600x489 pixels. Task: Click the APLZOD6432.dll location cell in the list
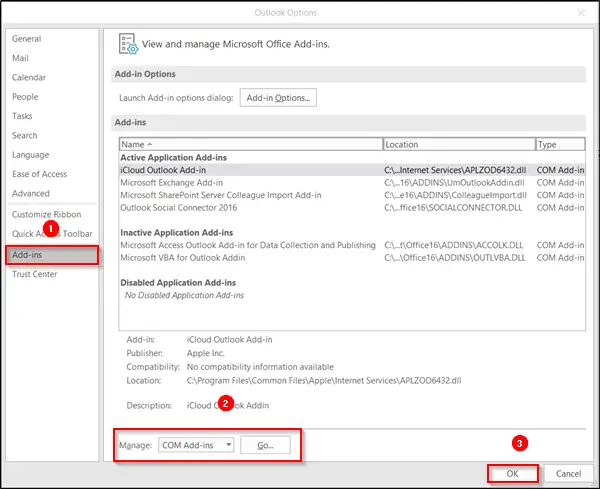(455, 170)
